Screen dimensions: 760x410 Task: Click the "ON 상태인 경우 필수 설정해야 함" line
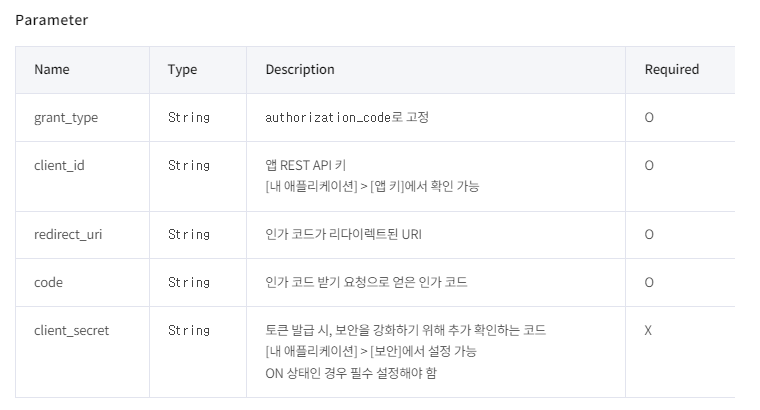(x=351, y=374)
